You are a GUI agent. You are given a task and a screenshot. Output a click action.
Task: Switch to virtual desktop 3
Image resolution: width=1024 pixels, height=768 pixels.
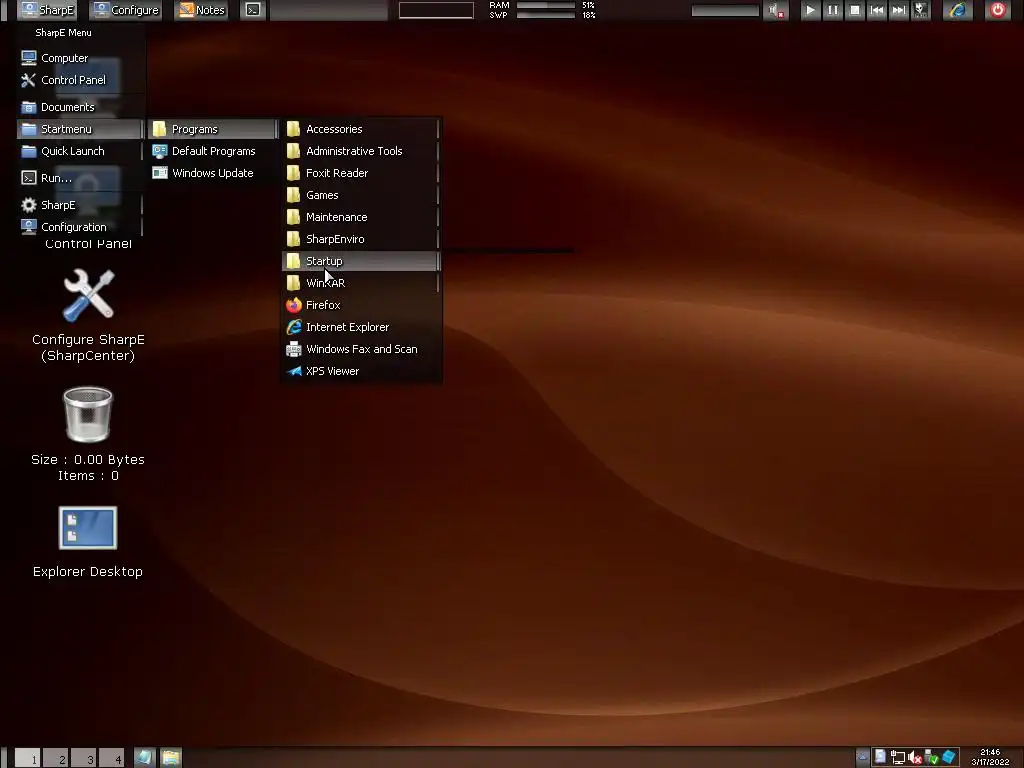(84, 758)
